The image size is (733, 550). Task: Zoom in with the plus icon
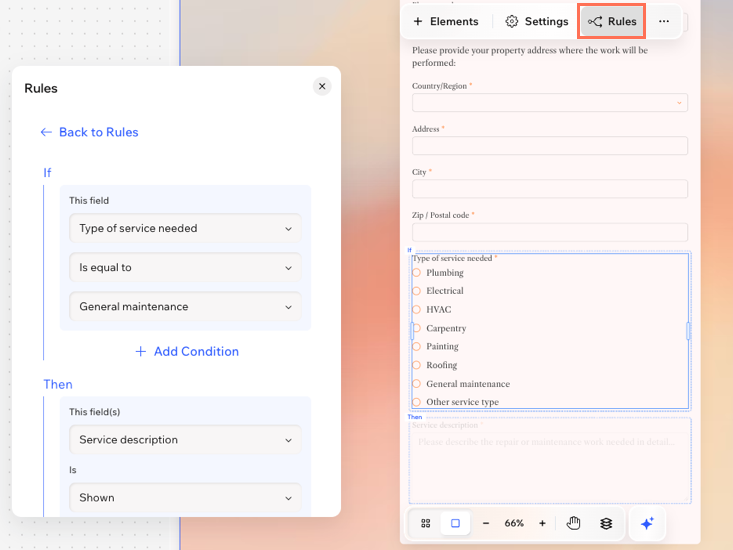pos(542,523)
